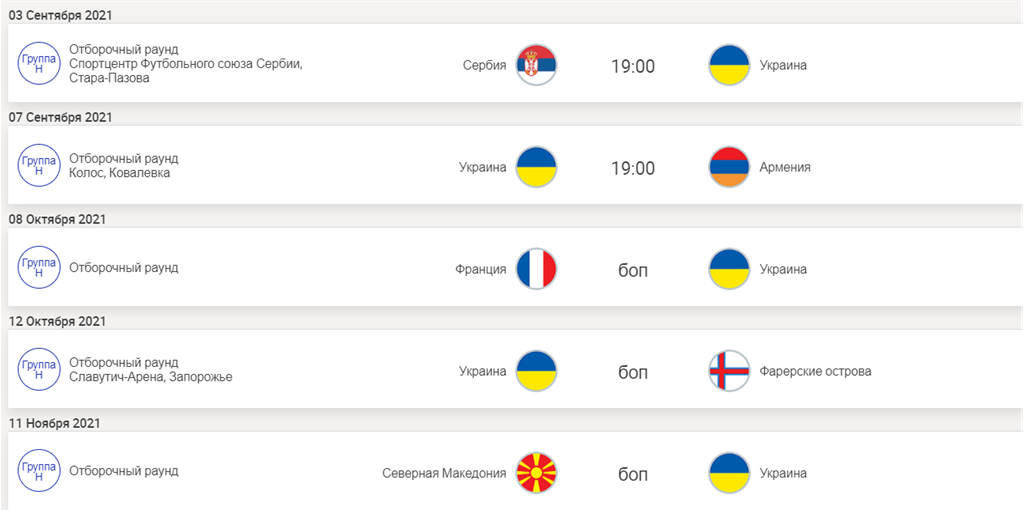Open the Сербия team name link

[484, 66]
